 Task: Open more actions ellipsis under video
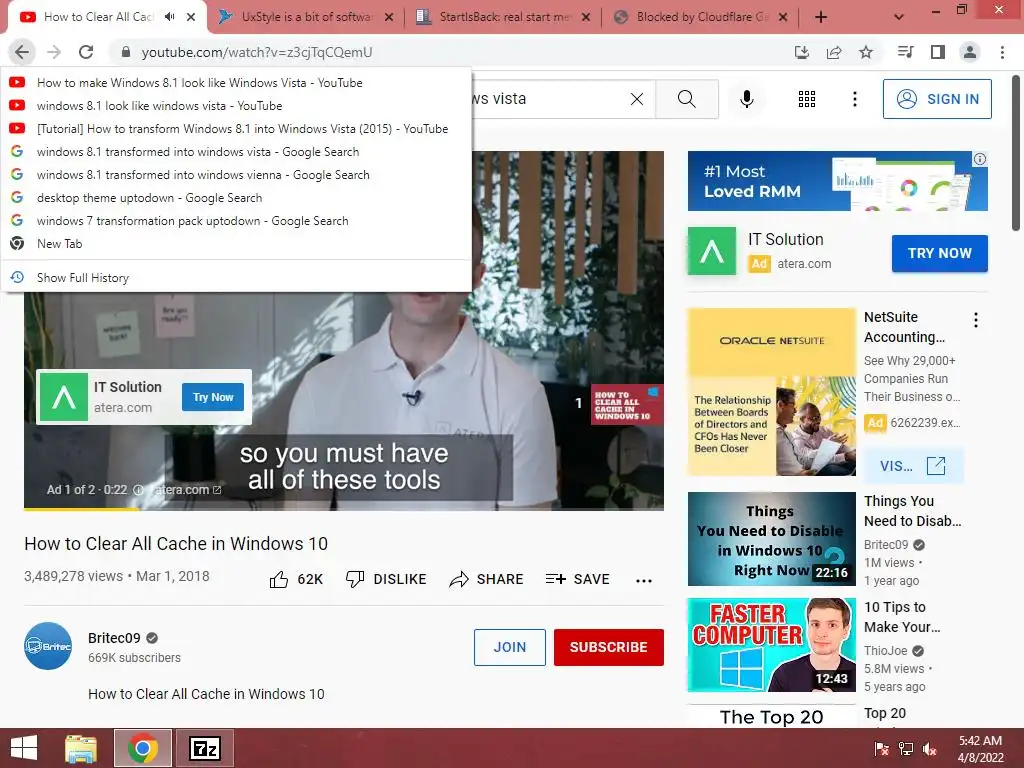click(x=644, y=580)
